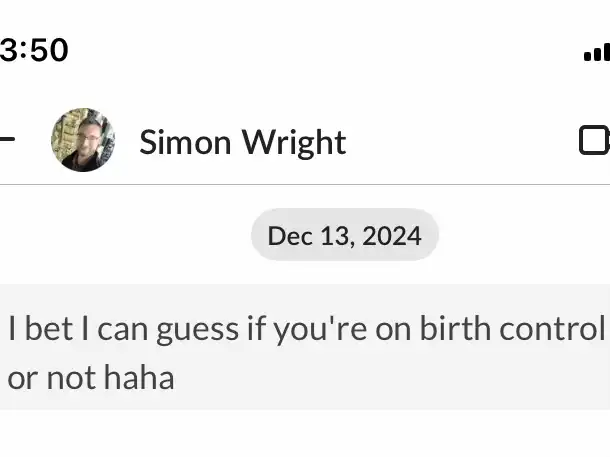Image resolution: width=610 pixels, height=457 pixels.
Task: Select the birth control message bubble
Action: tap(305, 347)
